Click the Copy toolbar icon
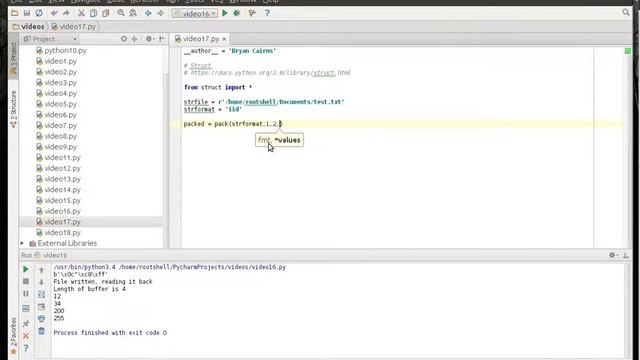Image resolution: width=640 pixels, height=360 pixels. pos(93,13)
